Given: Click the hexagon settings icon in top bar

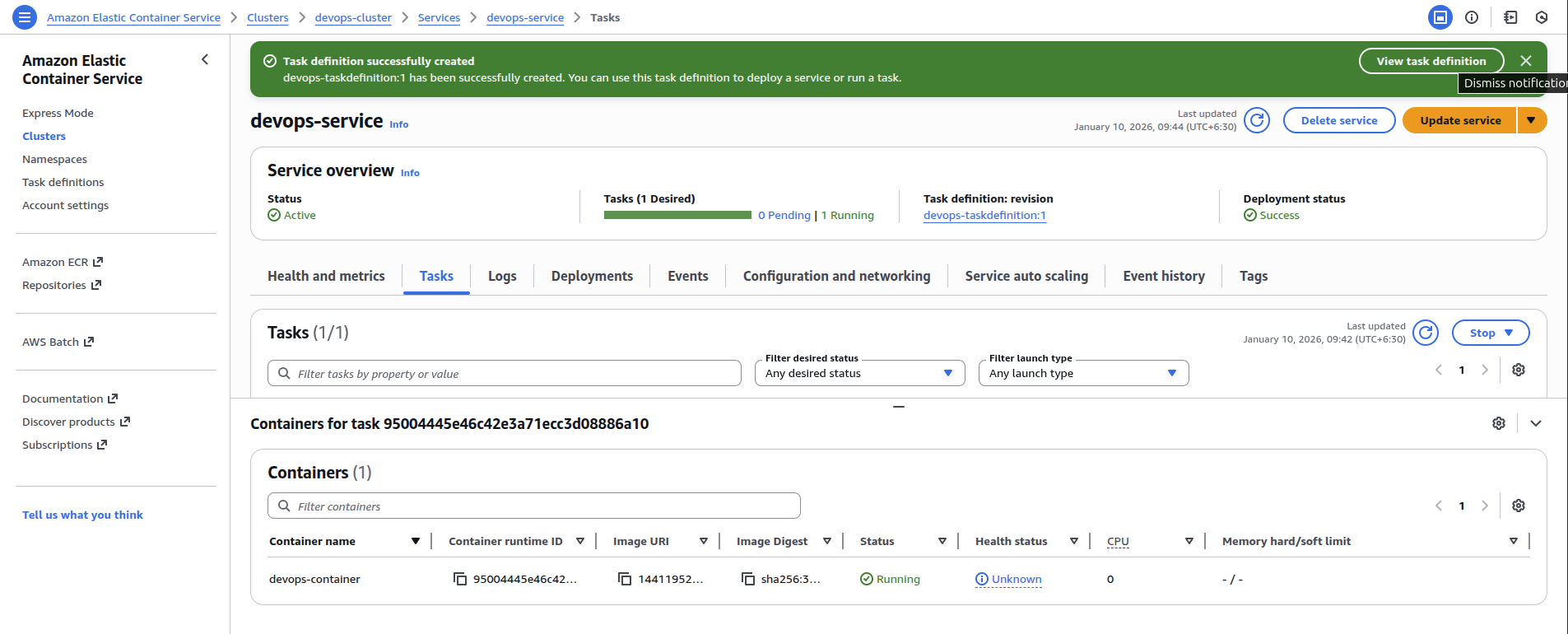Looking at the screenshot, I should (1542, 17).
